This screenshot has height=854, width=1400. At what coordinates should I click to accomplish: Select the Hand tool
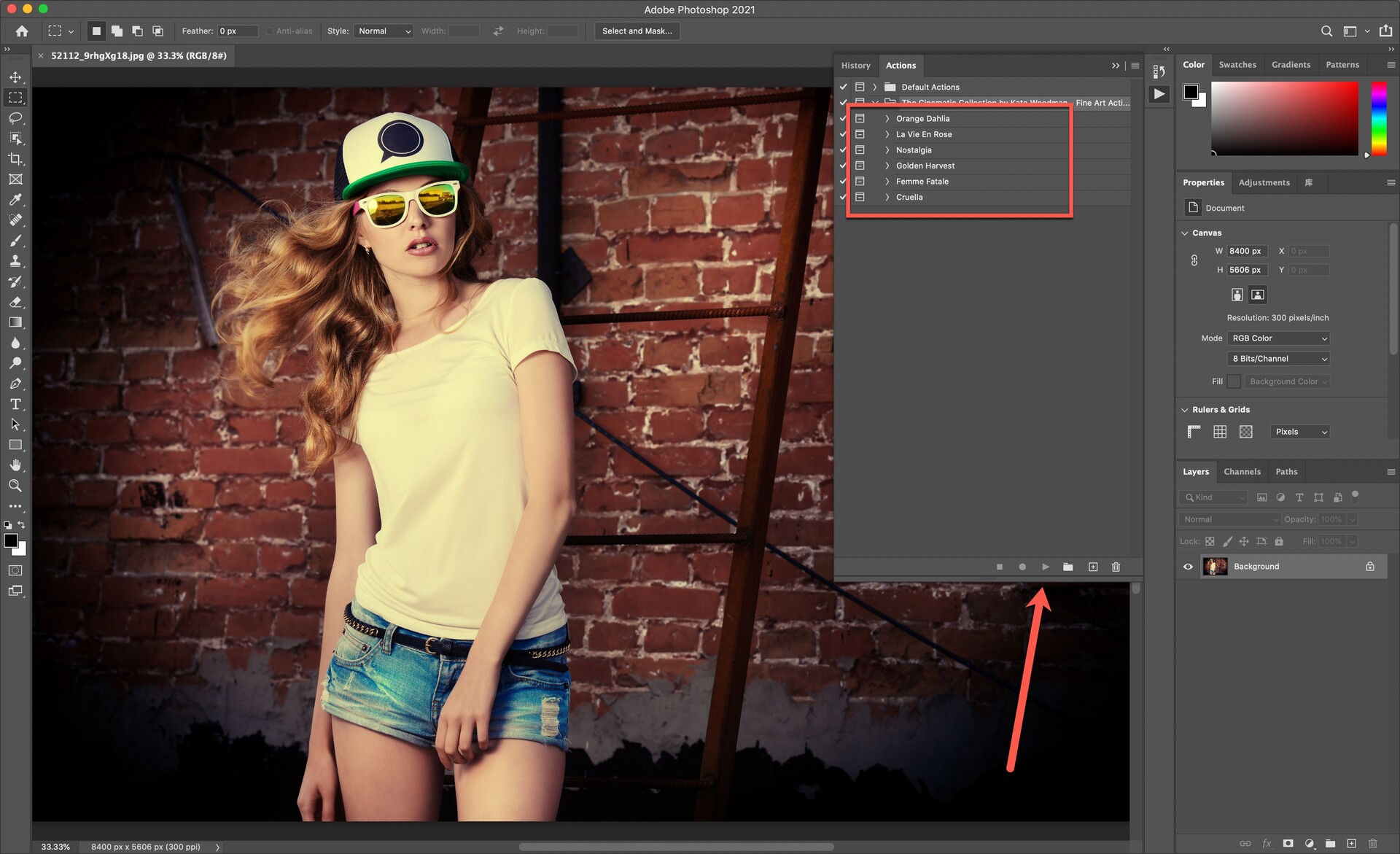tap(15, 465)
